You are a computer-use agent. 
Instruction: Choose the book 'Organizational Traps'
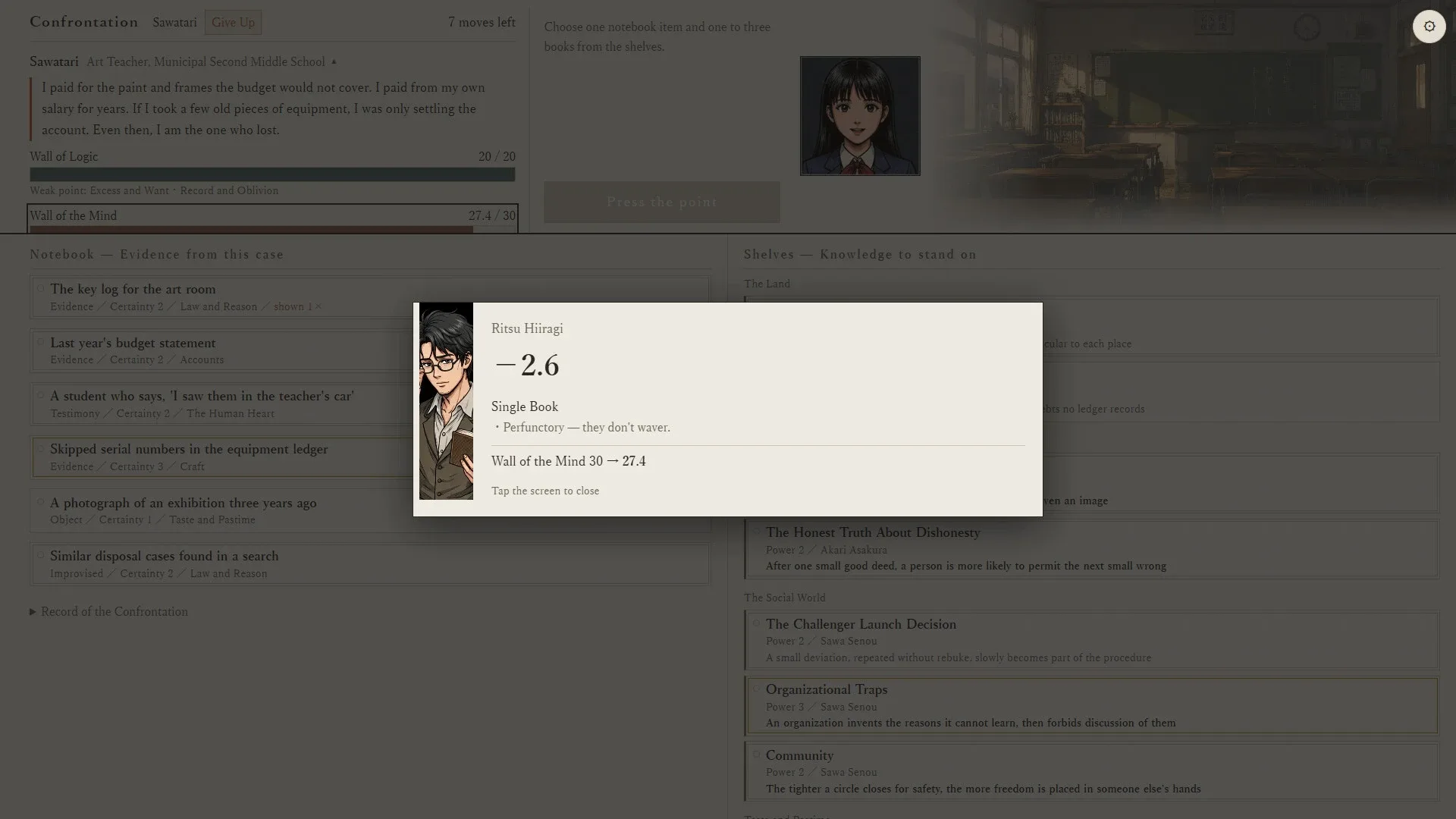click(1092, 706)
